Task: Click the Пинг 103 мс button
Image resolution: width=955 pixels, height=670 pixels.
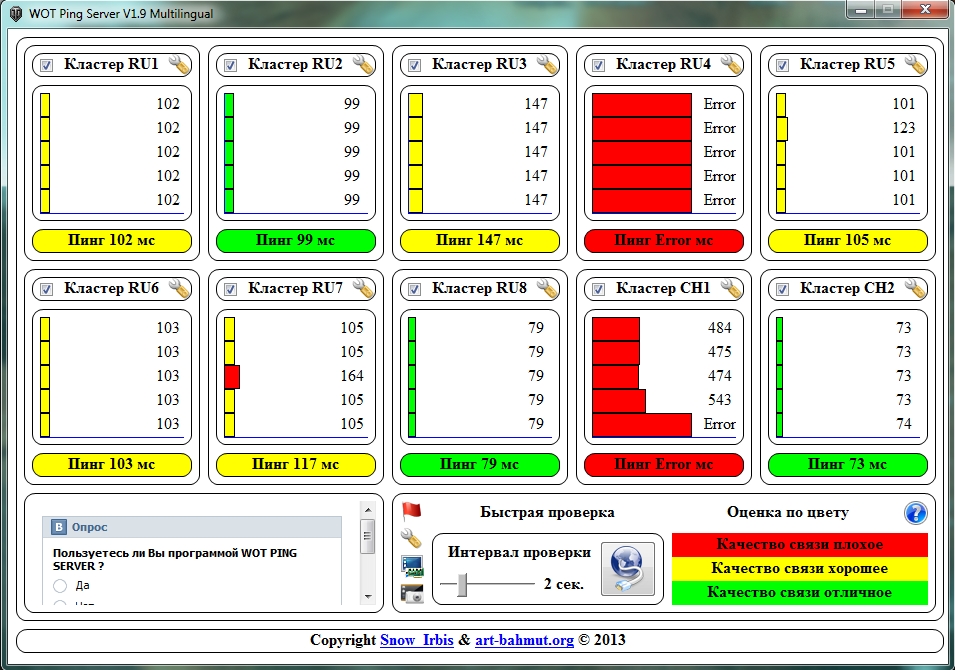Action: 111,465
